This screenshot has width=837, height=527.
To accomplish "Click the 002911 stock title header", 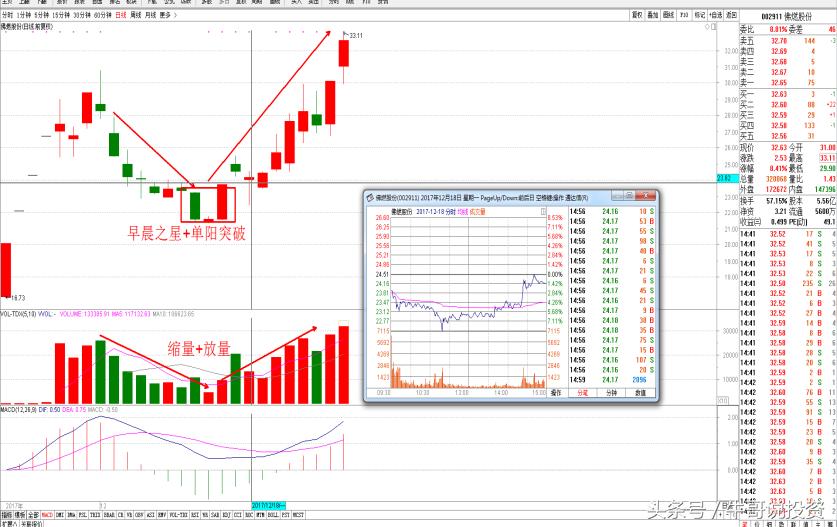I will (x=786, y=17).
